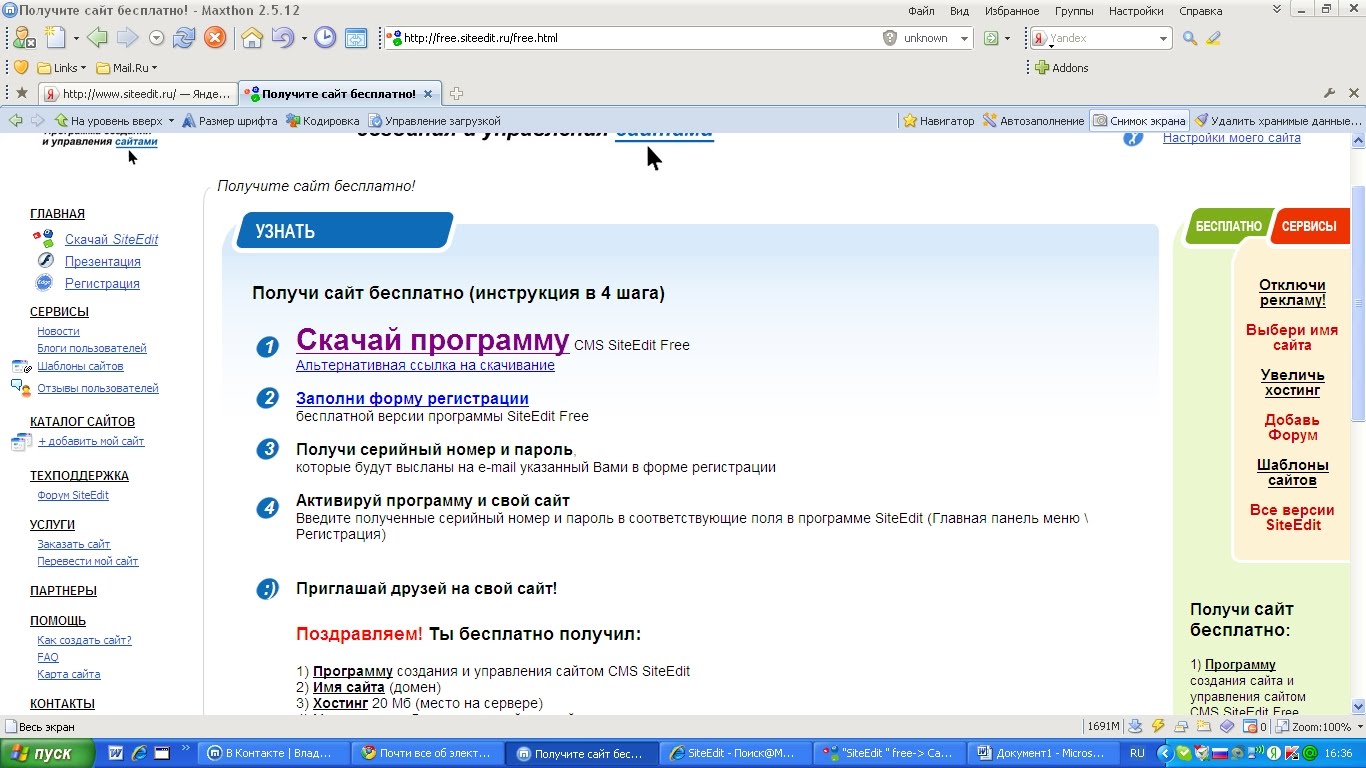Open the Настройки menu
The image size is (1366, 768).
click(1135, 11)
